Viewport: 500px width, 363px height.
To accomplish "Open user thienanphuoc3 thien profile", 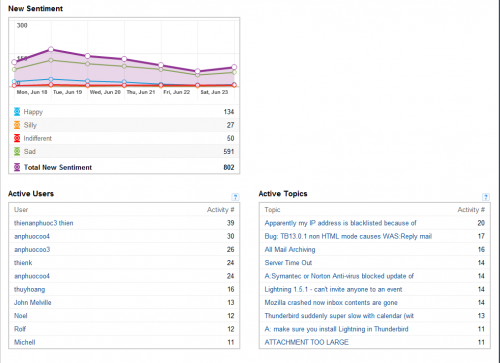I will [x=44, y=223].
